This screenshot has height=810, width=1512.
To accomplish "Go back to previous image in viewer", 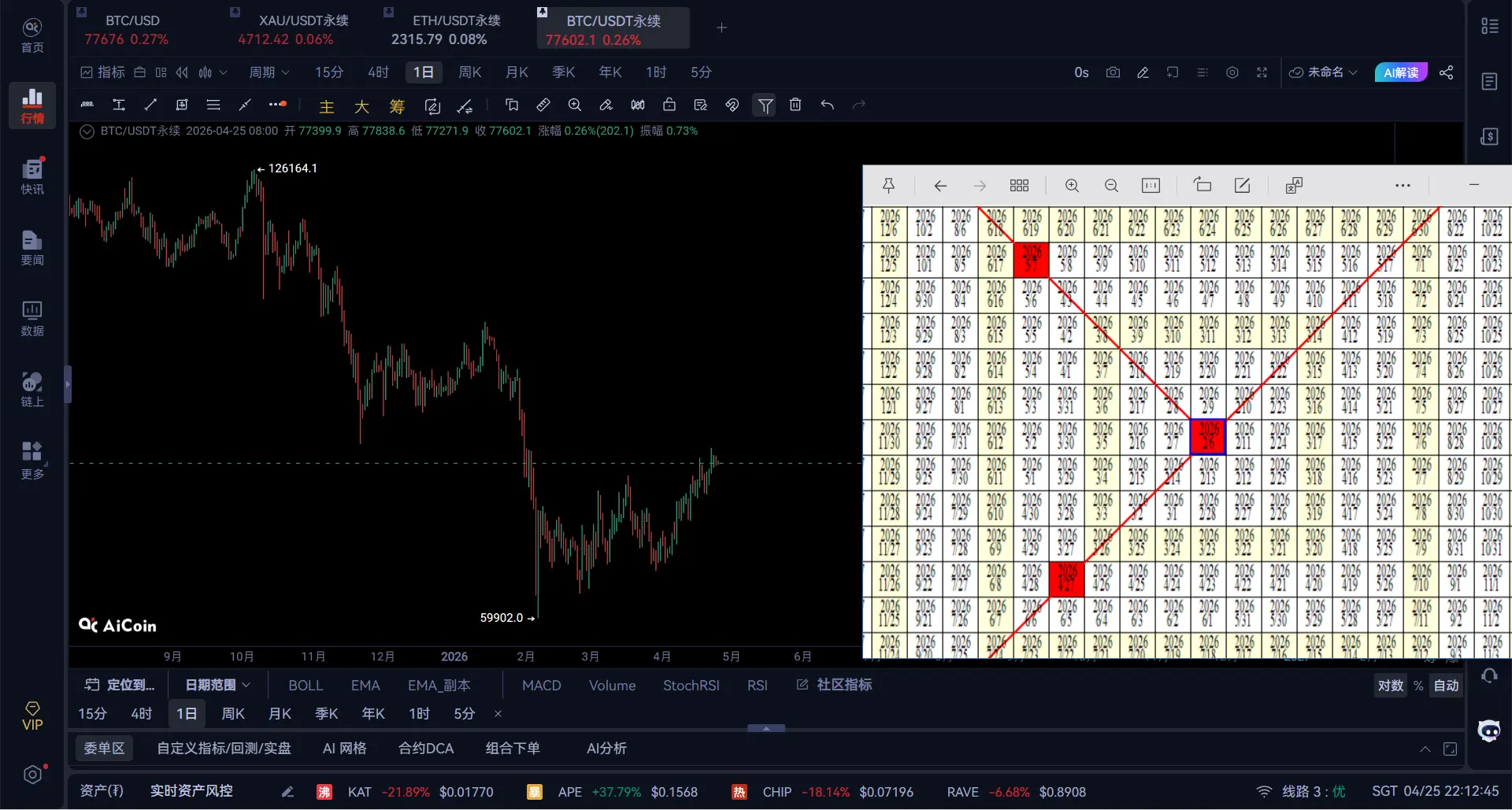I will (940, 186).
